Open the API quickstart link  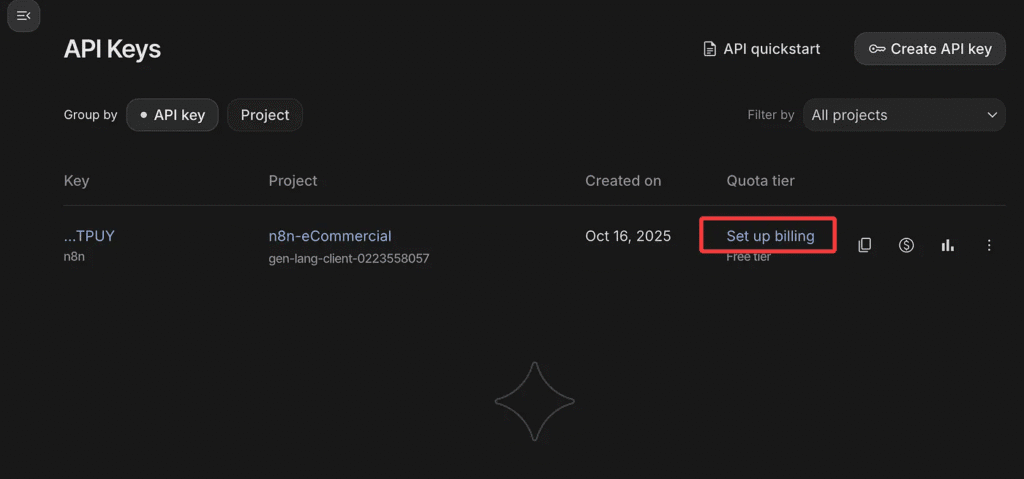pos(771,49)
